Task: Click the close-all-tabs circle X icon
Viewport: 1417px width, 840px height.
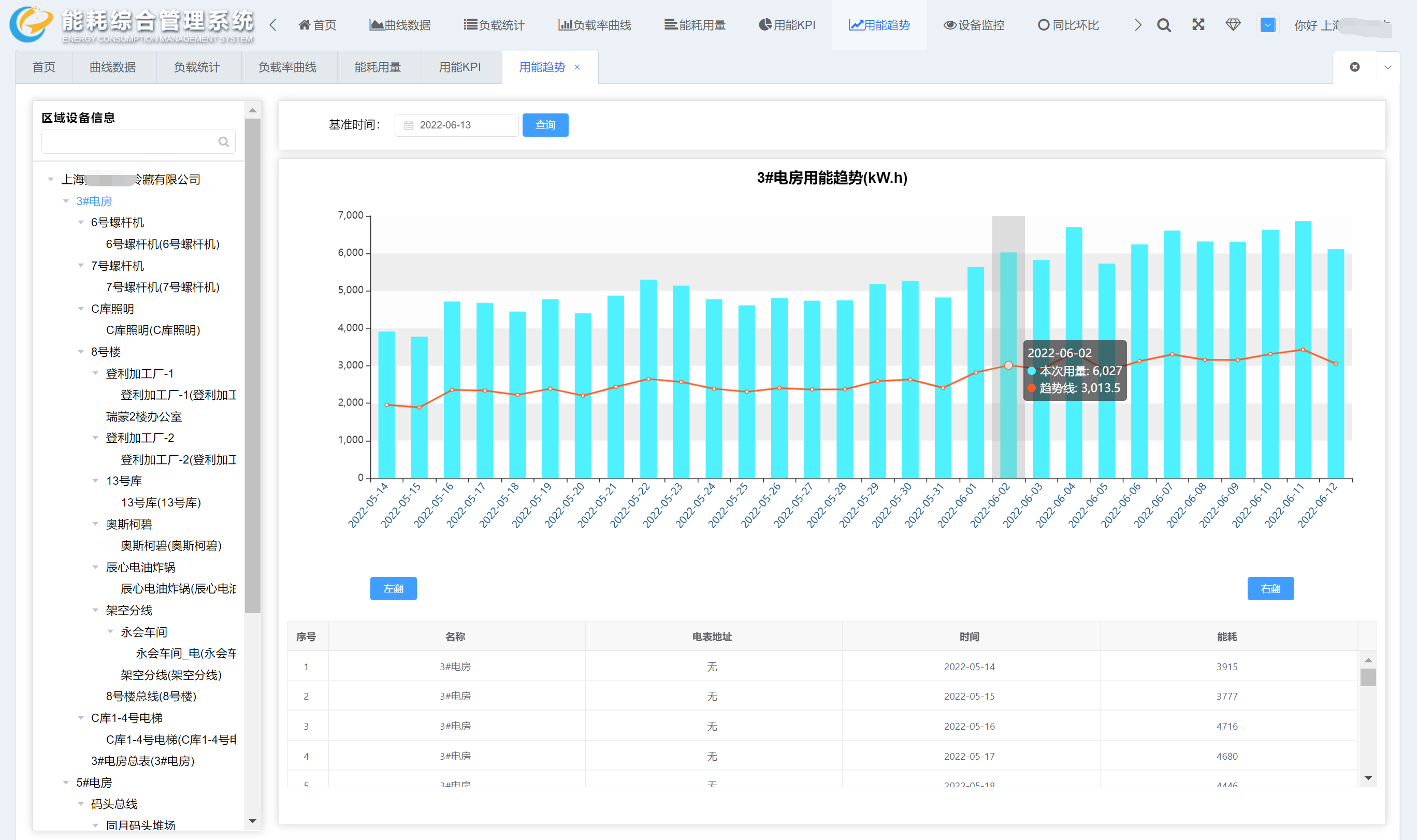Action: click(x=1355, y=67)
